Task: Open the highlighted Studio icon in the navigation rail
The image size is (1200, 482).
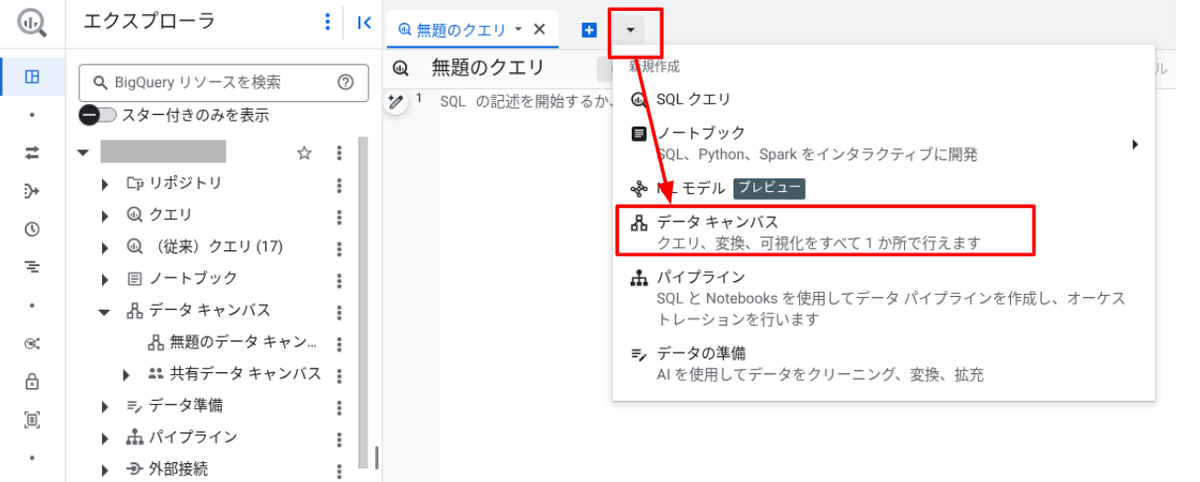Action: click(x=32, y=76)
